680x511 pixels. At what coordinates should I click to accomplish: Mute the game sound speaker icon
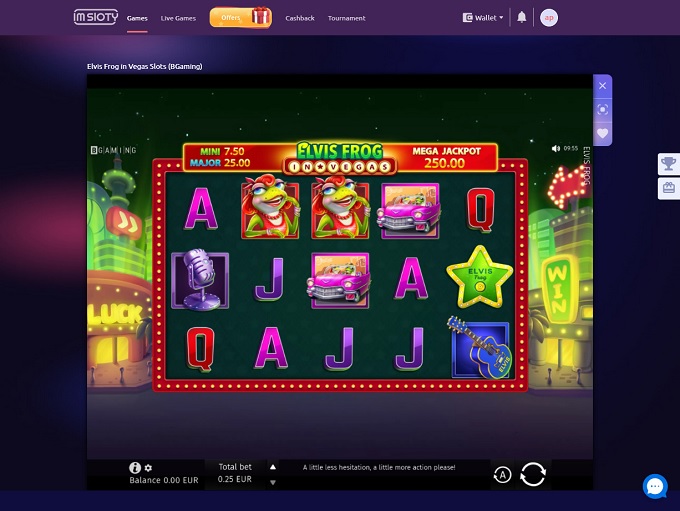pos(556,148)
